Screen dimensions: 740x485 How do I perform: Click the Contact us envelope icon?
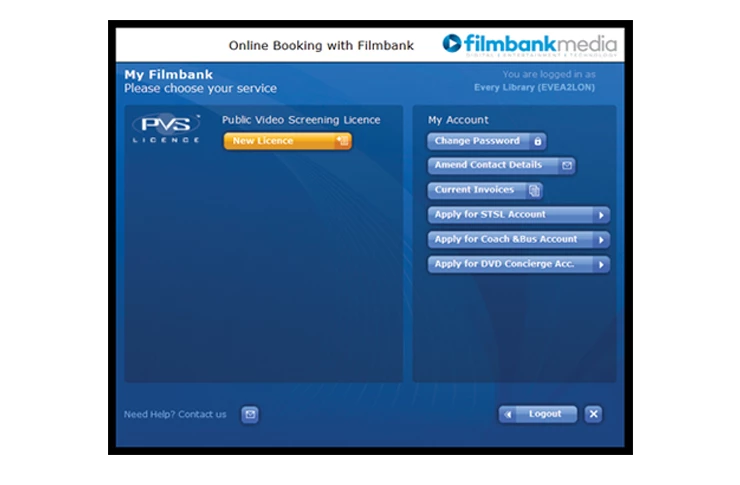(250, 414)
